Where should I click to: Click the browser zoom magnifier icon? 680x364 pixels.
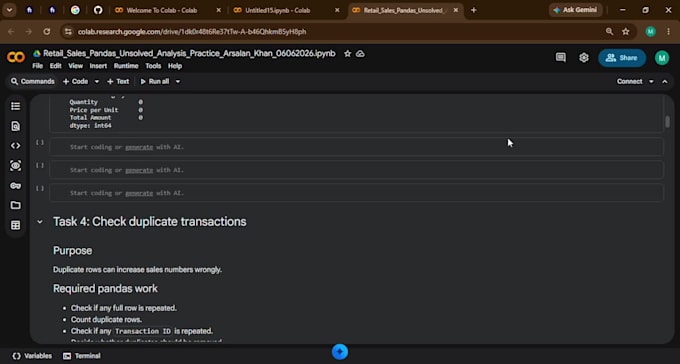(x=610, y=32)
